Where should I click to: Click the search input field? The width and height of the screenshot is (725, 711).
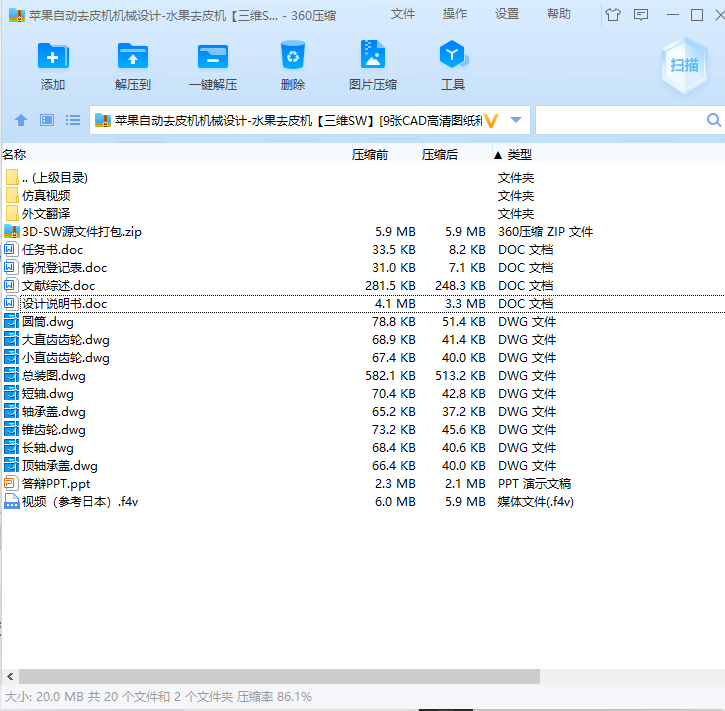coord(621,121)
